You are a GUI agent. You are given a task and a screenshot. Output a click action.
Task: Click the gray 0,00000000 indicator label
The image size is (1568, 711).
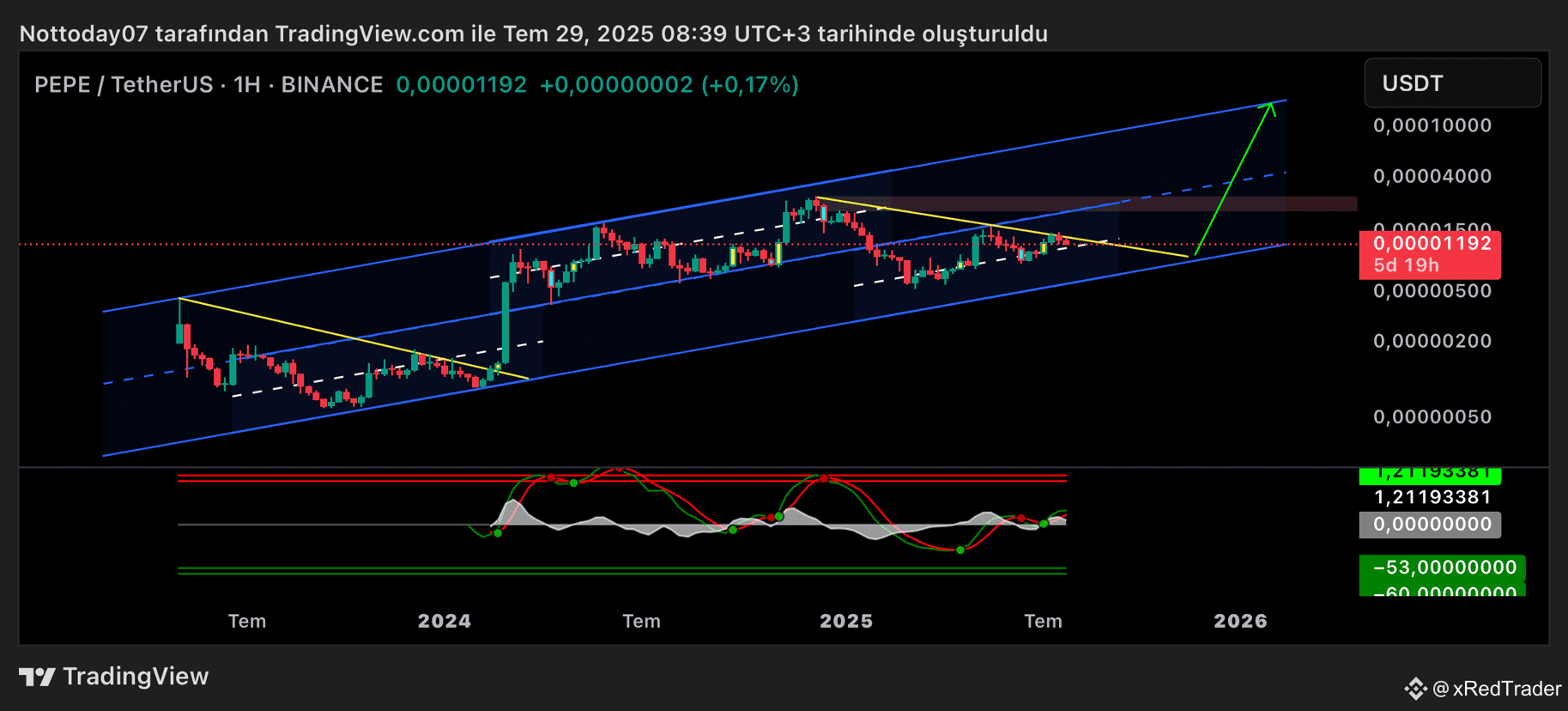tap(1430, 525)
